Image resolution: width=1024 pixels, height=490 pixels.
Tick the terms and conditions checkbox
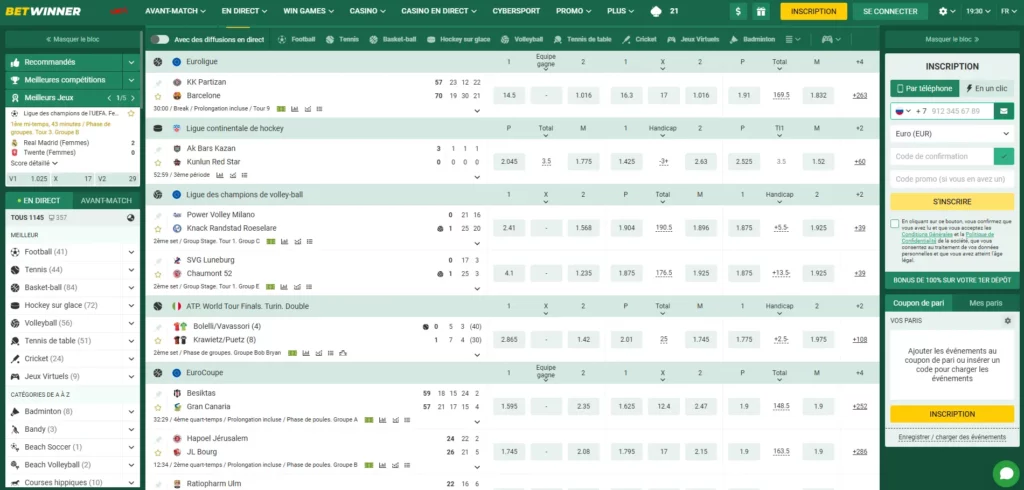895,223
